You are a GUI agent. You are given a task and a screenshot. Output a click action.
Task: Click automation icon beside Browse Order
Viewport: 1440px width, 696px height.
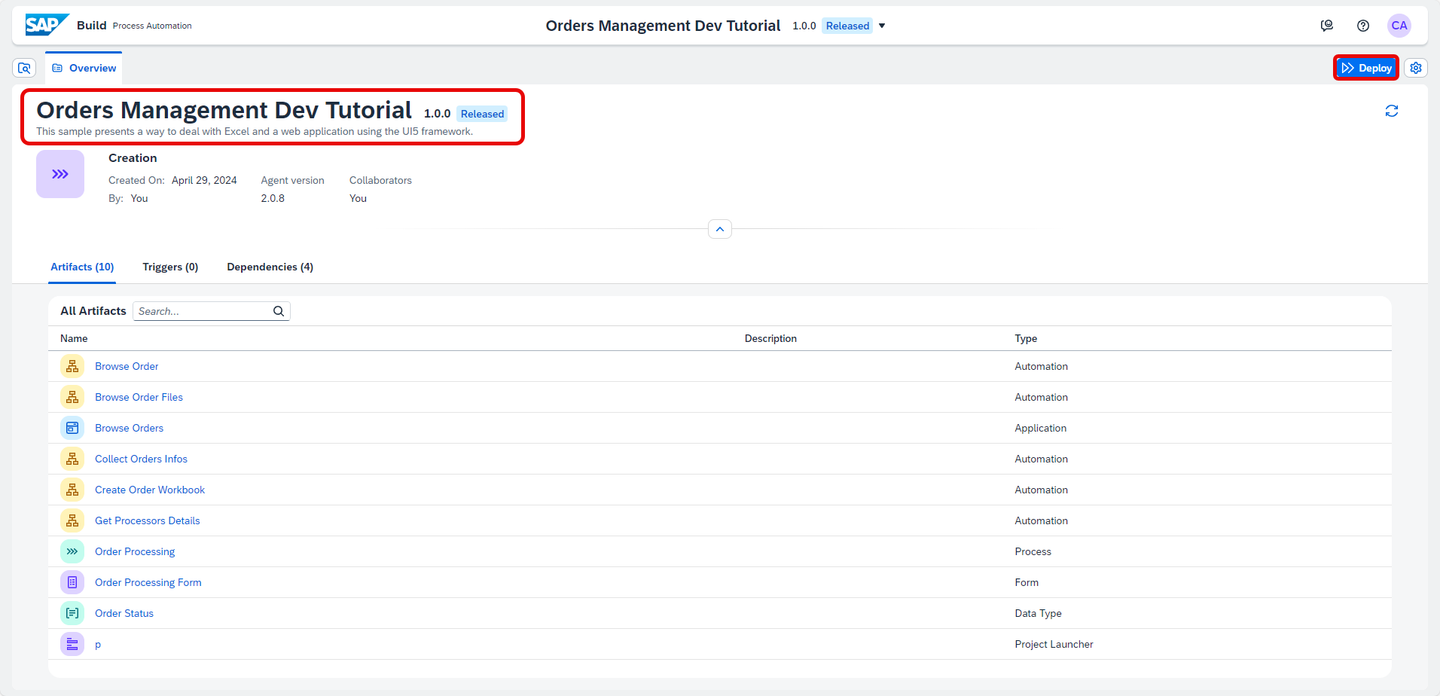[x=72, y=367]
